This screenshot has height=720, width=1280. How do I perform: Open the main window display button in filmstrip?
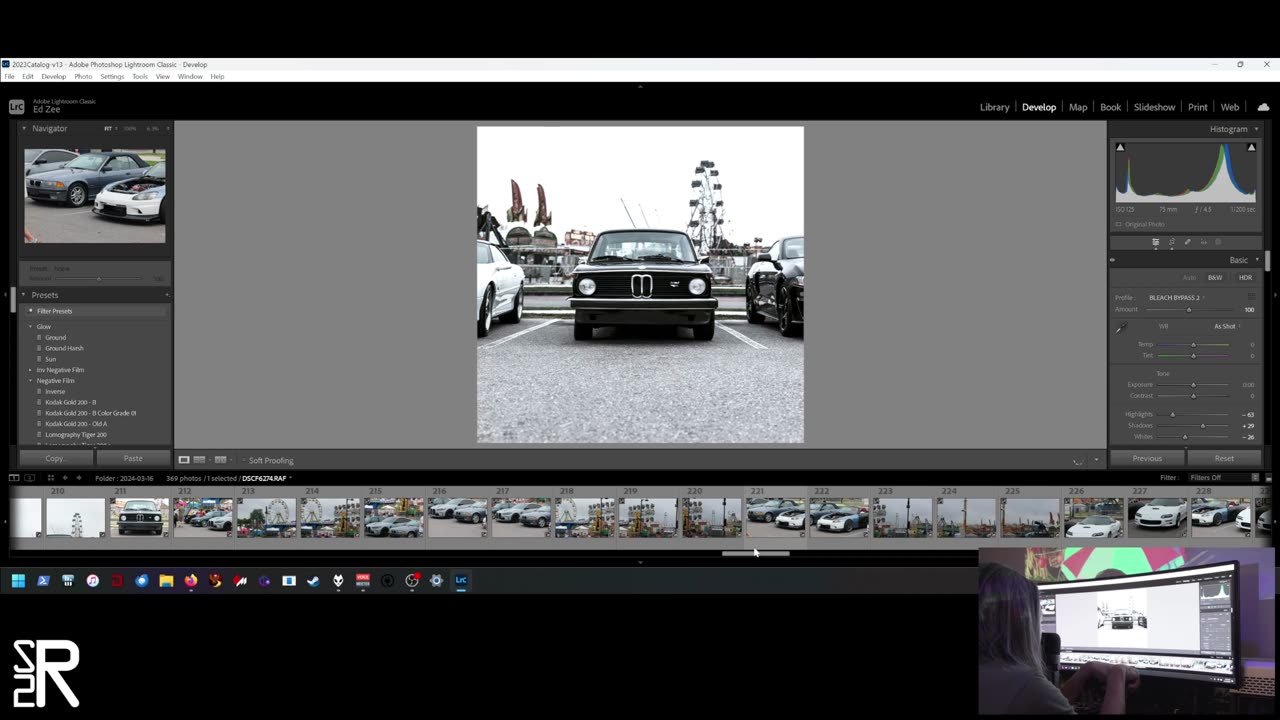pos(14,478)
